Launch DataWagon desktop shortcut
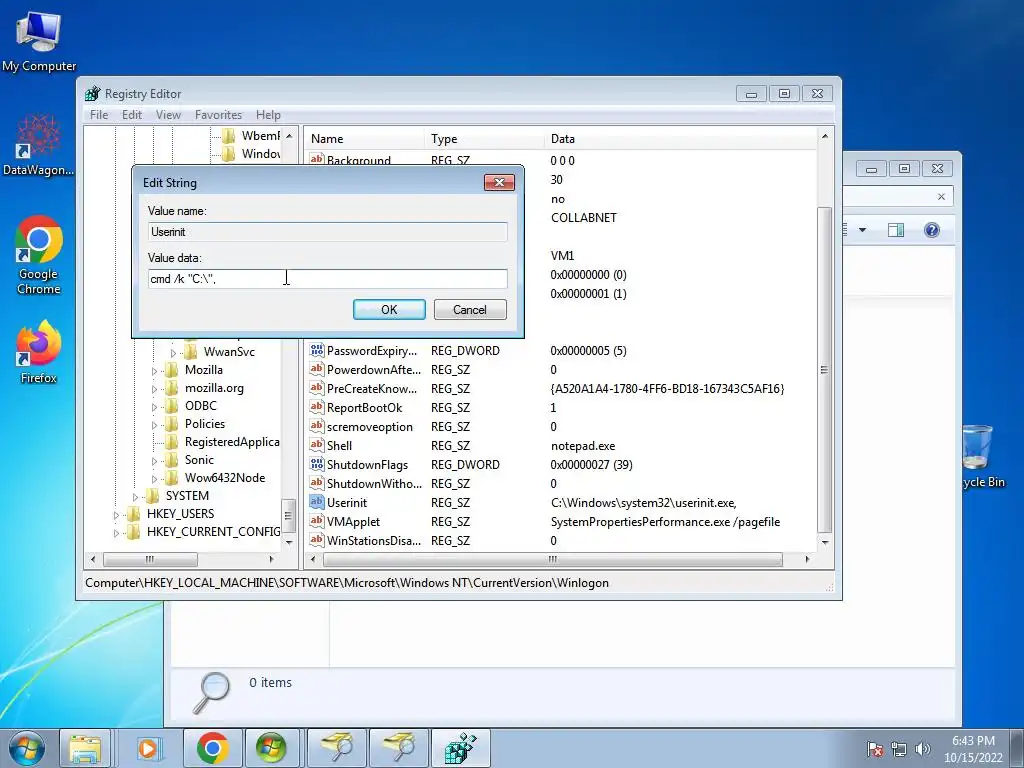 coord(38,145)
